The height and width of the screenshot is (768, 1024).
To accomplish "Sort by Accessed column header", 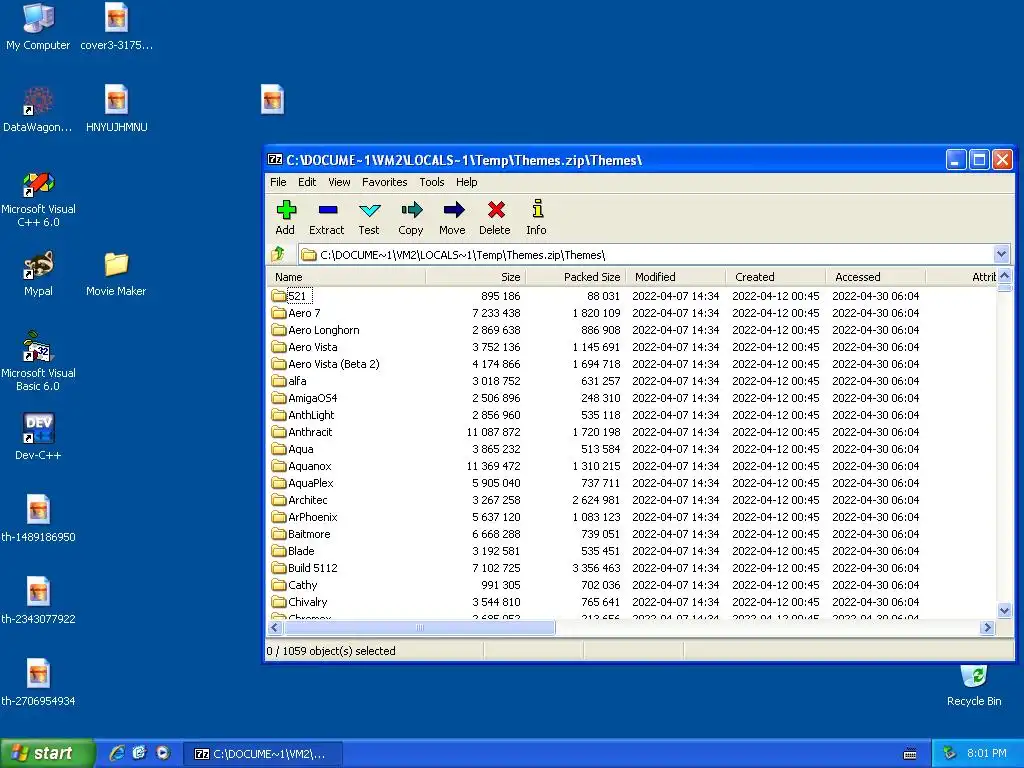I will coord(875,277).
